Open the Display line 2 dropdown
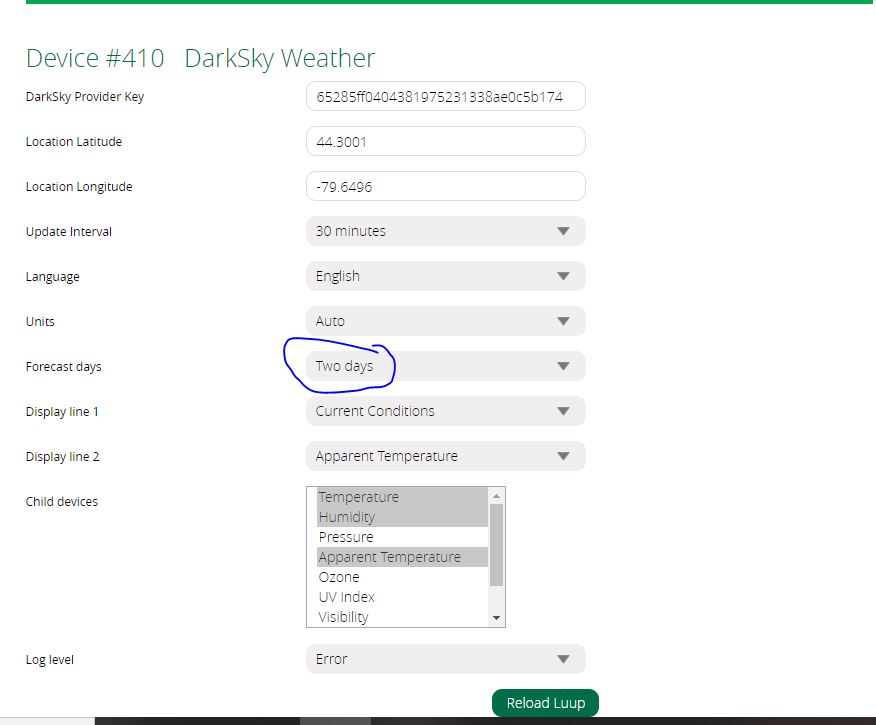 point(445,456)
